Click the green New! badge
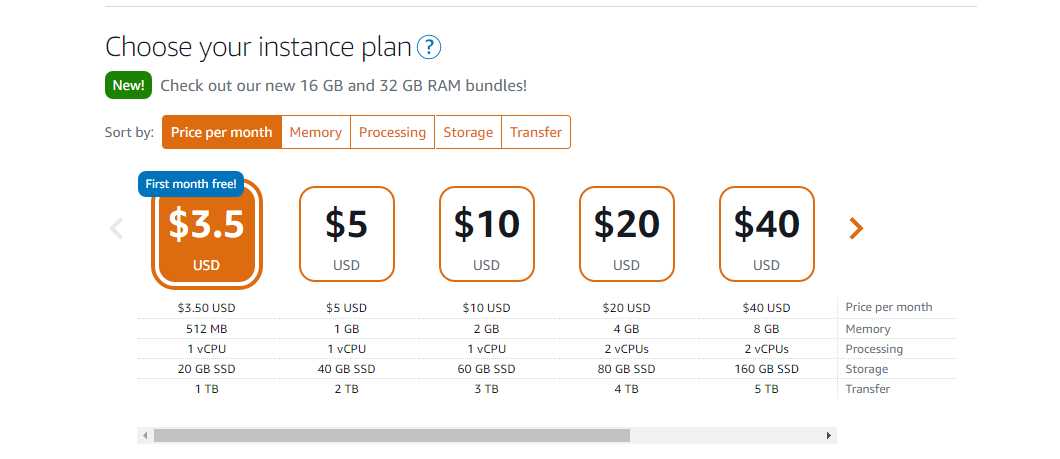The image size is (1060, 459). pyautogui.click(x=128, y=85)
